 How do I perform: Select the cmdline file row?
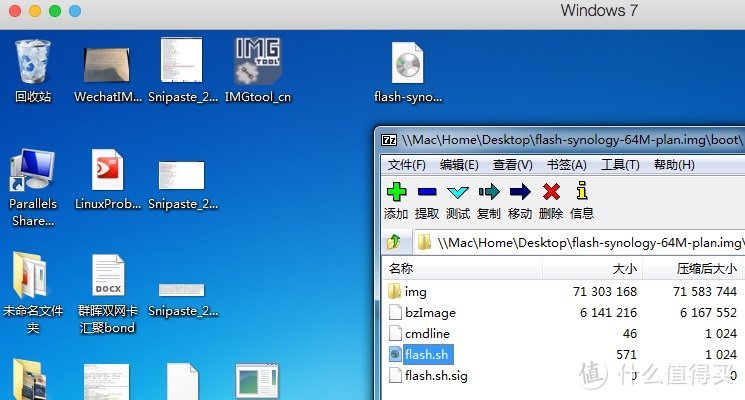[x=563, y=333]
